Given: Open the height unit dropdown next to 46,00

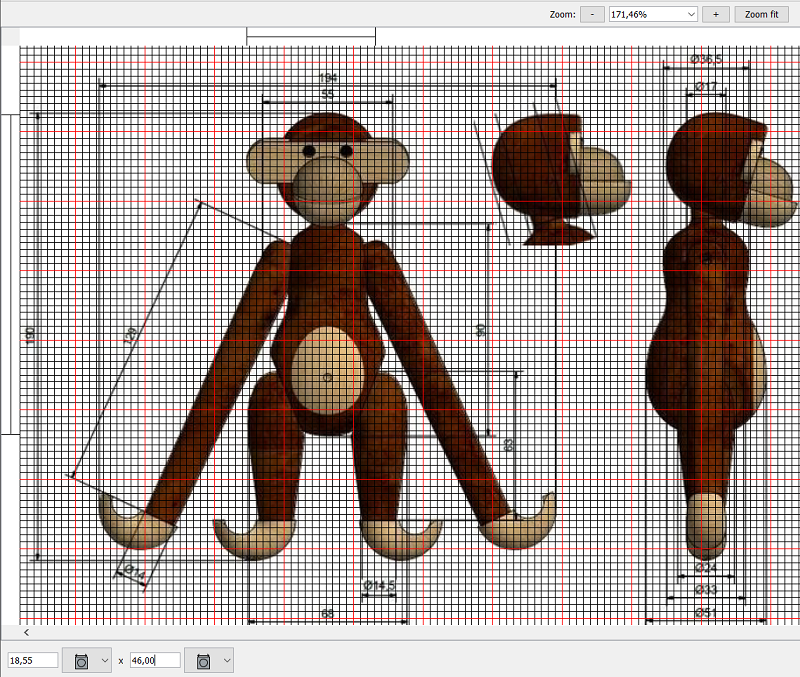Looking at the screenshot, I should 209,660.
